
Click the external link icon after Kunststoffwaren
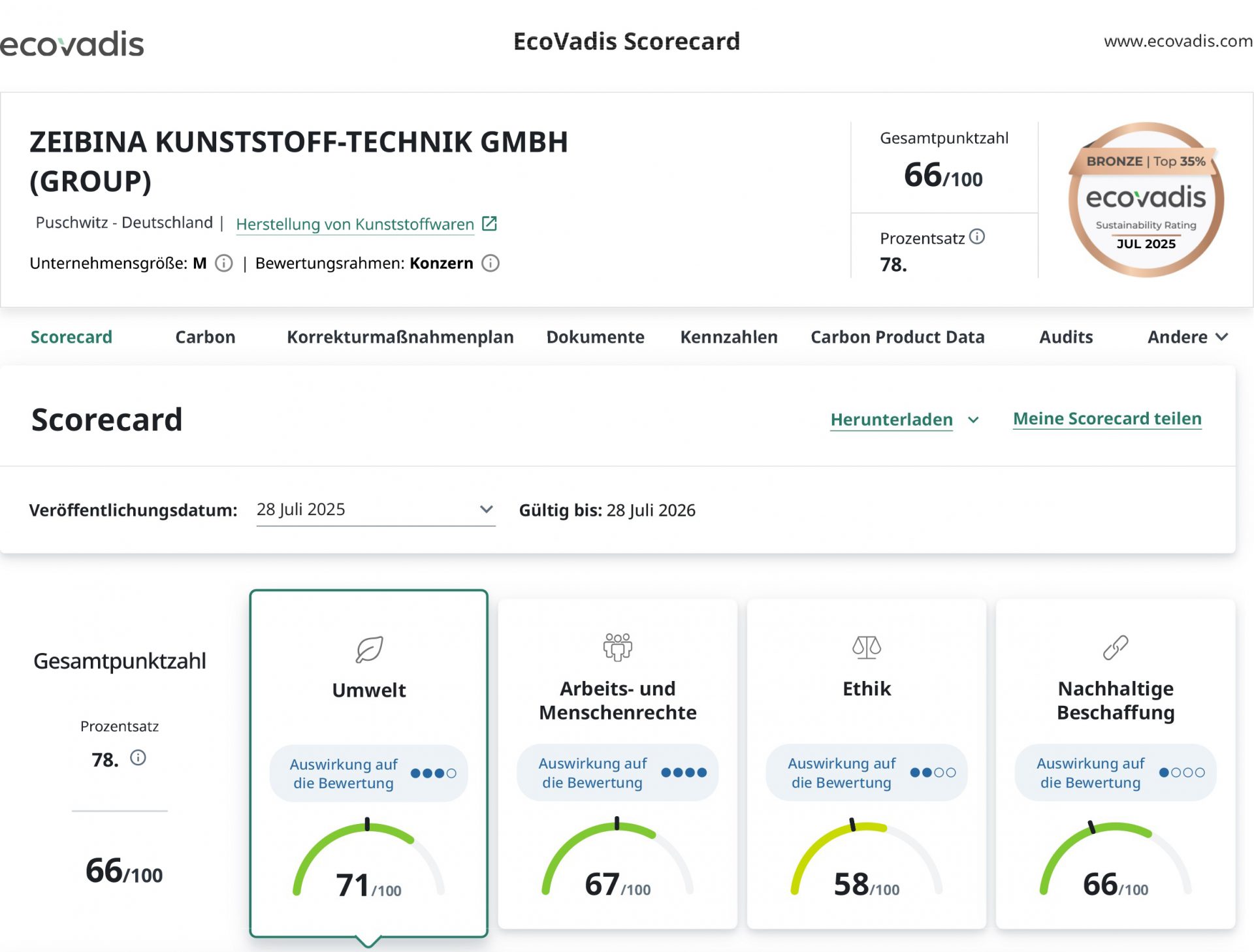pos(489,224)
